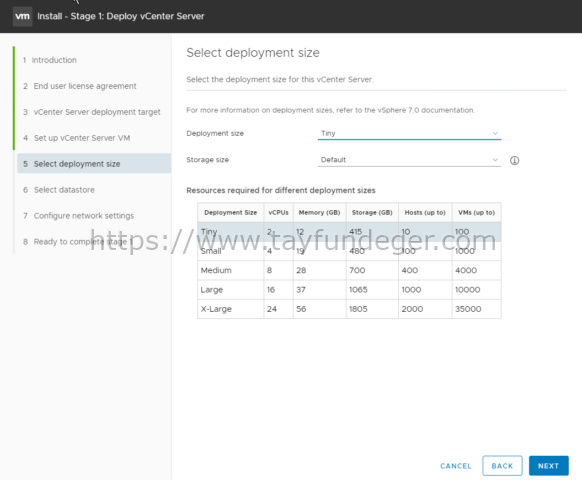Click the Resources required for different deployment sizes heading
Screen dimensions: 582x480
[x=281, y=190]
